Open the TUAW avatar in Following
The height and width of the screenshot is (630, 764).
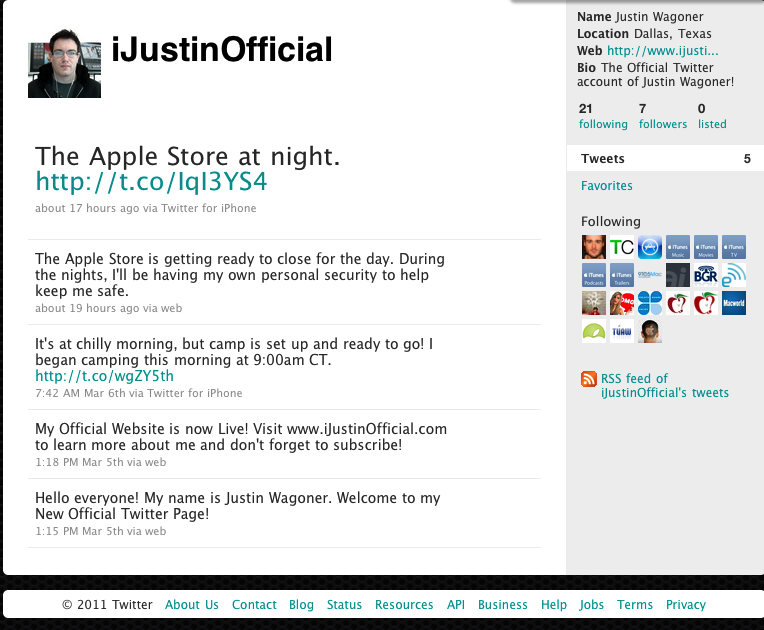(622, 331)
